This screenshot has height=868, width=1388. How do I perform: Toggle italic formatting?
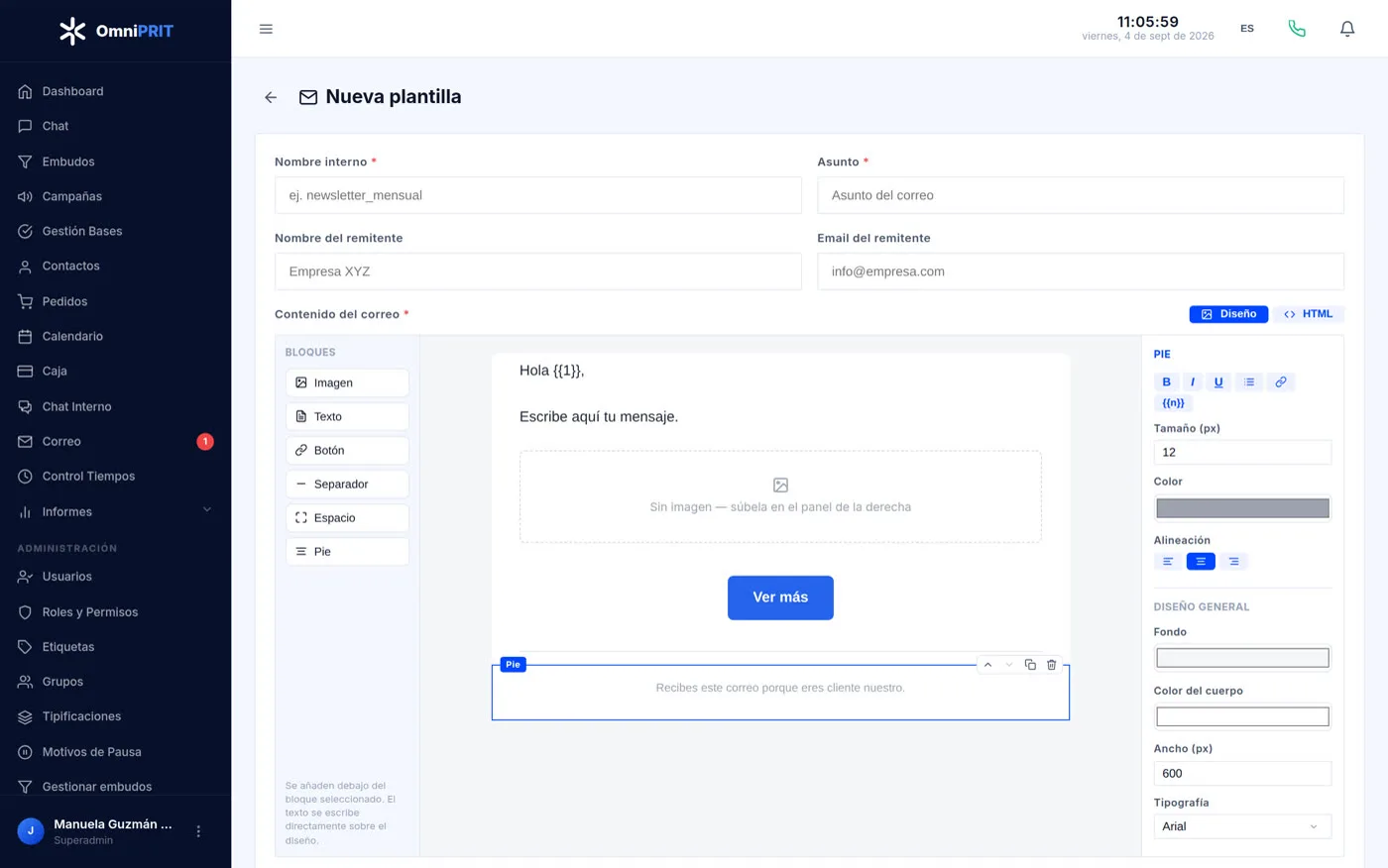pos(1193,381)
